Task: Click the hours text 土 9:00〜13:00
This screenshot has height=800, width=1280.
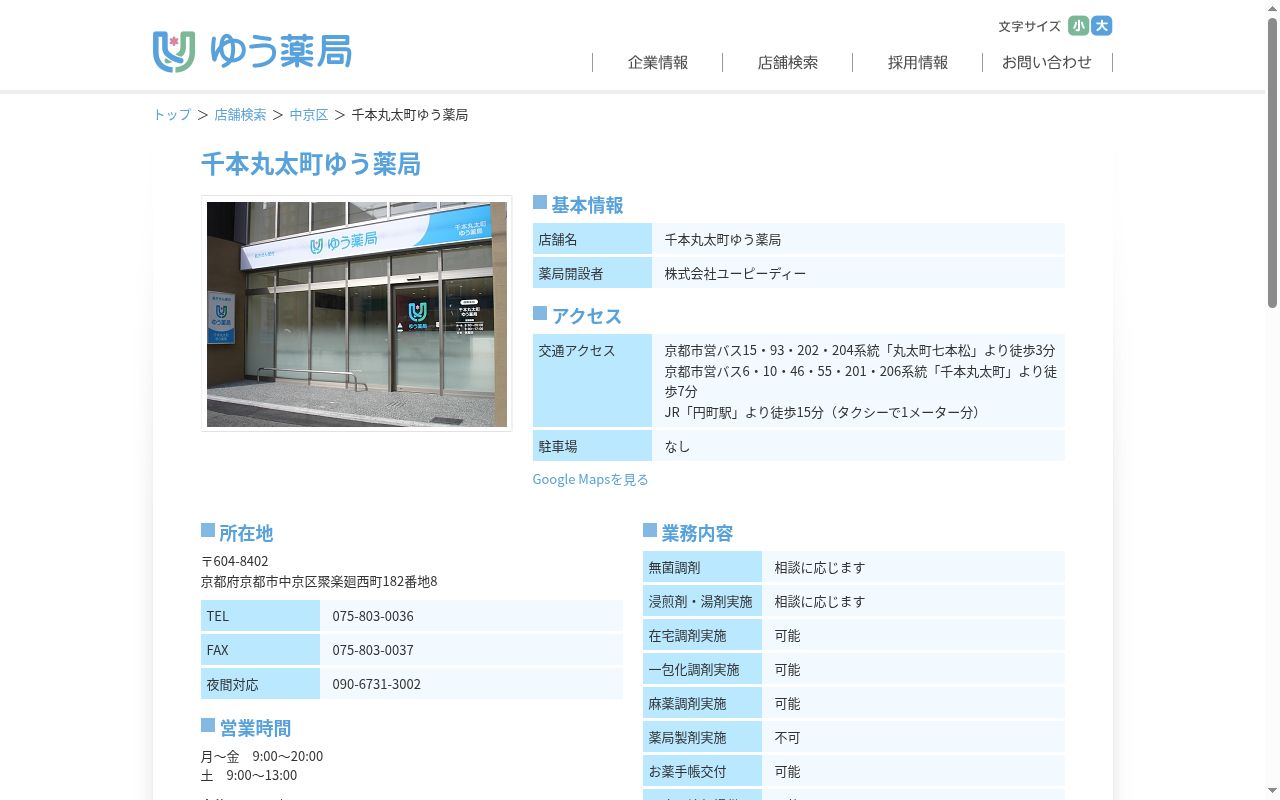Action: [x=249, y=775]
